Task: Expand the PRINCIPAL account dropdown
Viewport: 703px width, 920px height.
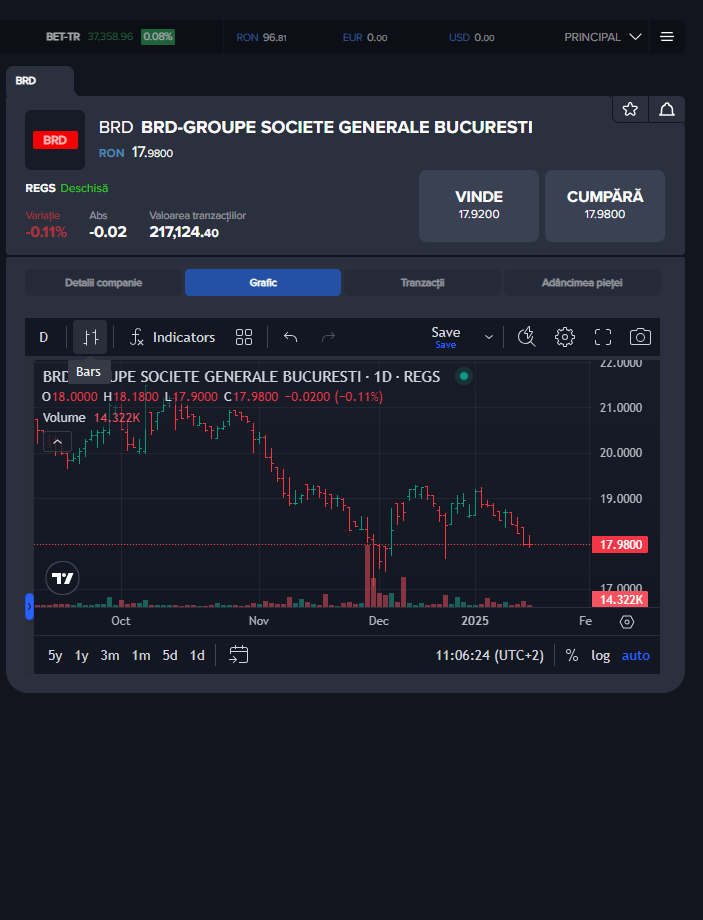Action: (603, 37)
